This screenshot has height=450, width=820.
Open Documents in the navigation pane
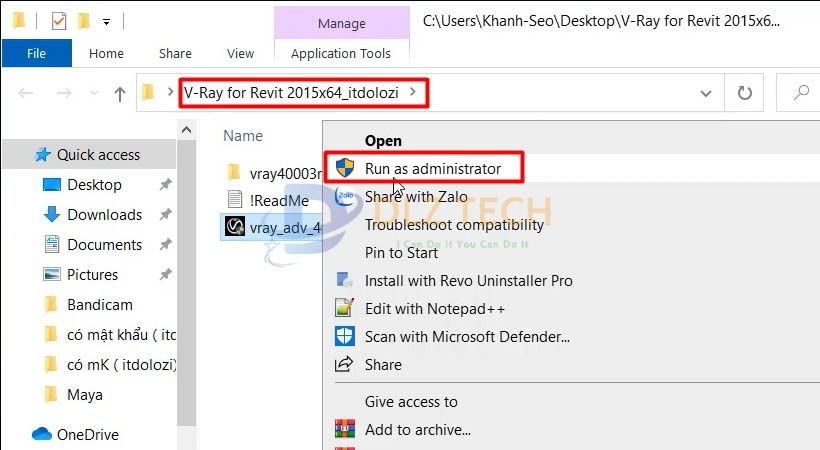pos(104,245)
